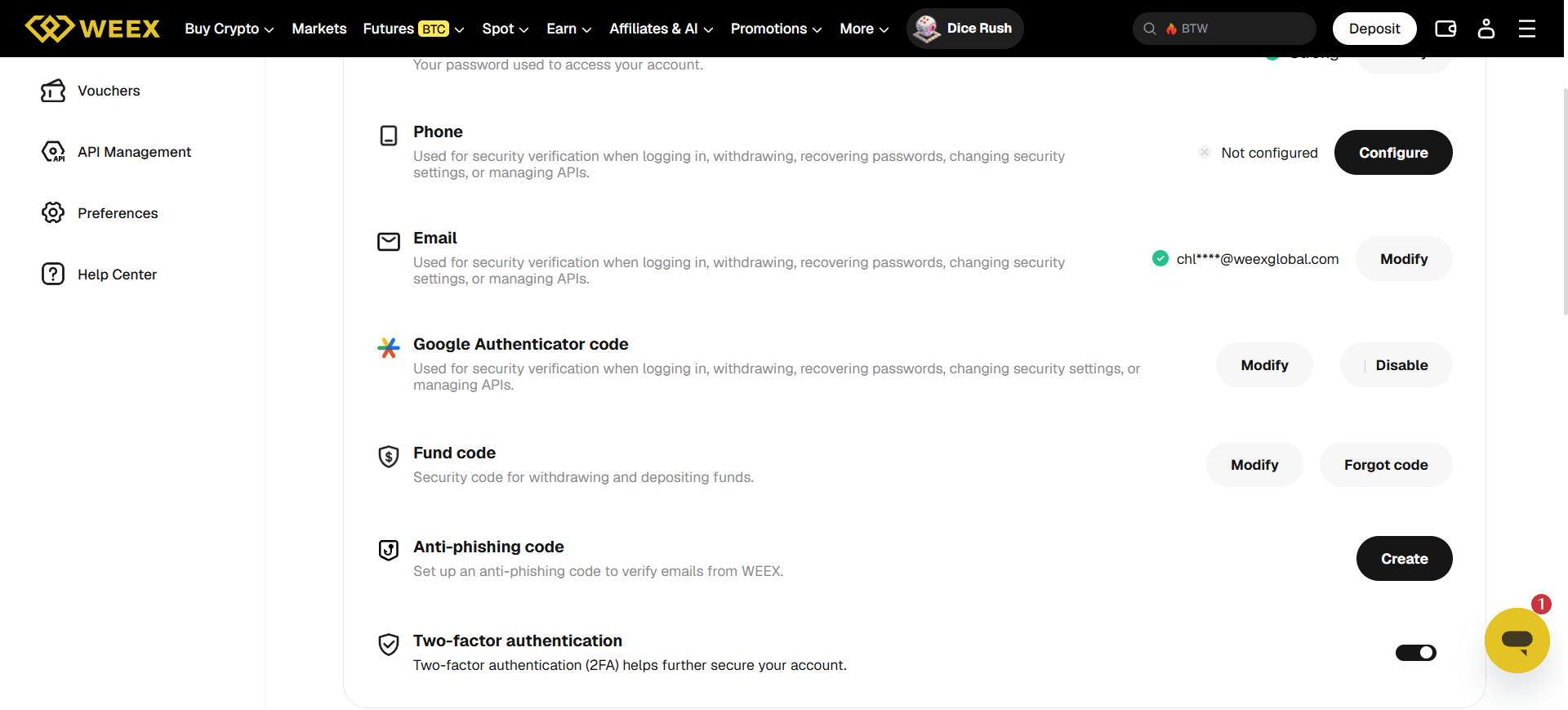
Task: Expand the Futures BTC dropdown
Action: (x=414, y=29)
